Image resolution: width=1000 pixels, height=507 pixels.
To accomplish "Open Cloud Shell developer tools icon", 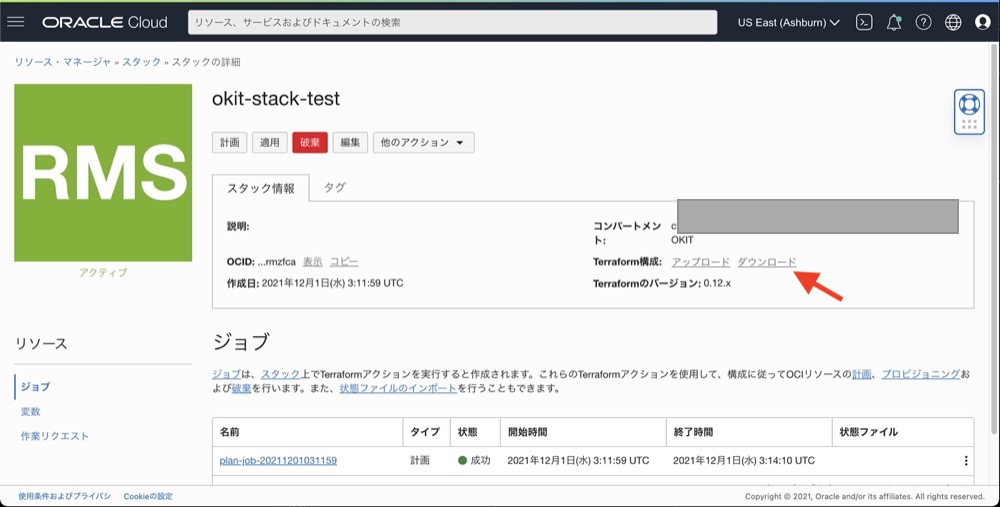I will 864,22.
